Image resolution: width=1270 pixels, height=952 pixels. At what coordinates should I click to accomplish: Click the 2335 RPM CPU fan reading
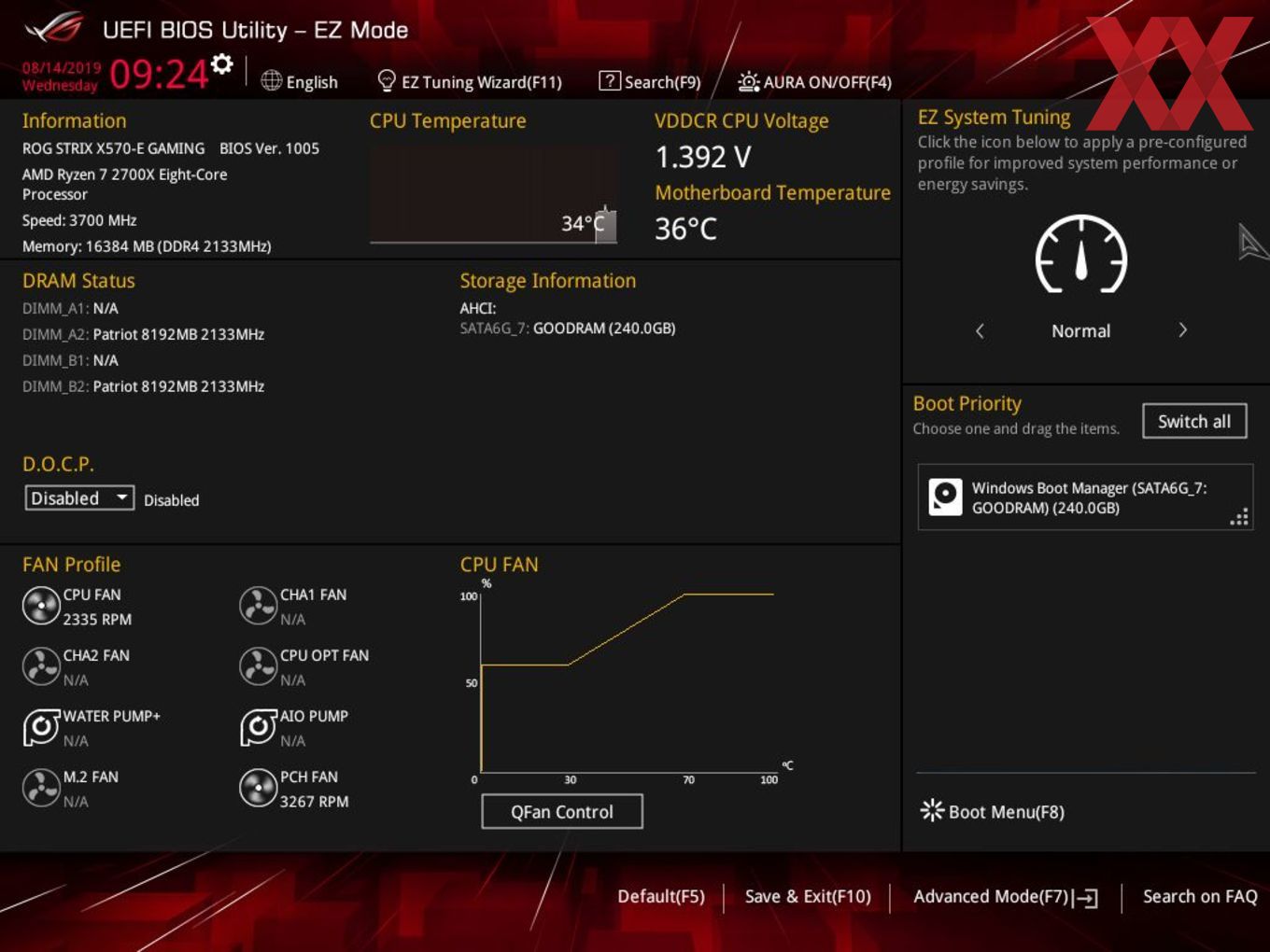coord(97,620)
